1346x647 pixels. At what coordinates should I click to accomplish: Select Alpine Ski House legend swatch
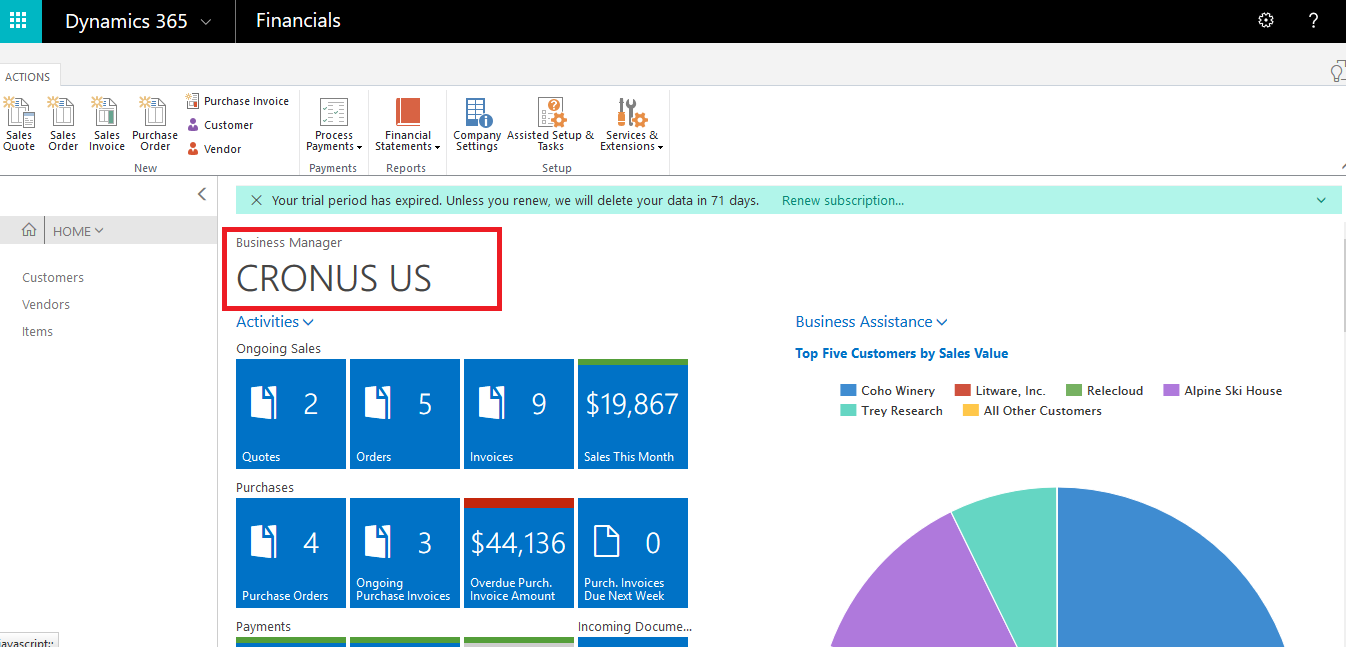click(1171, 391)
